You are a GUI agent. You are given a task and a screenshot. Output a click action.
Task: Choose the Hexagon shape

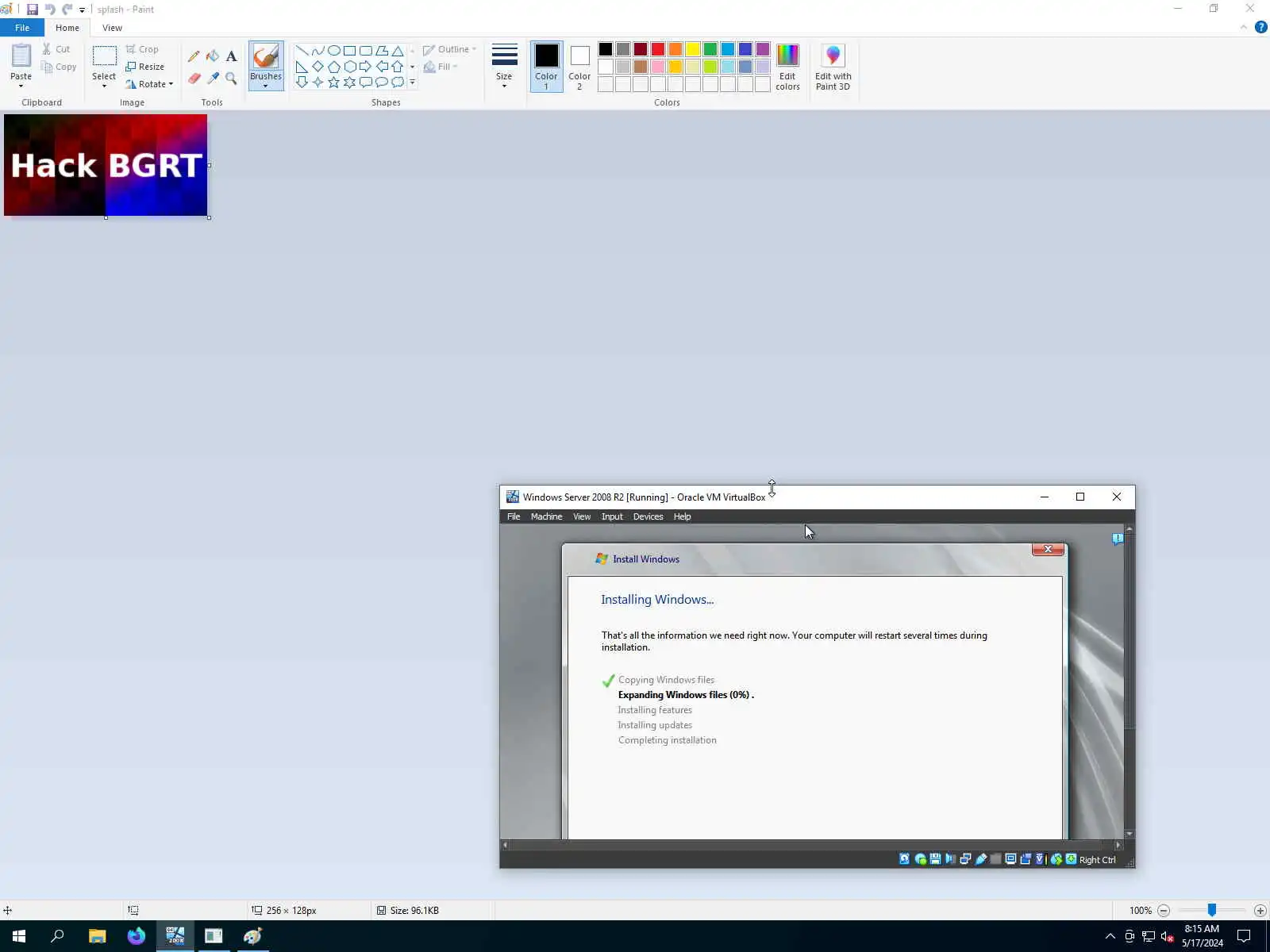(349, 67)
